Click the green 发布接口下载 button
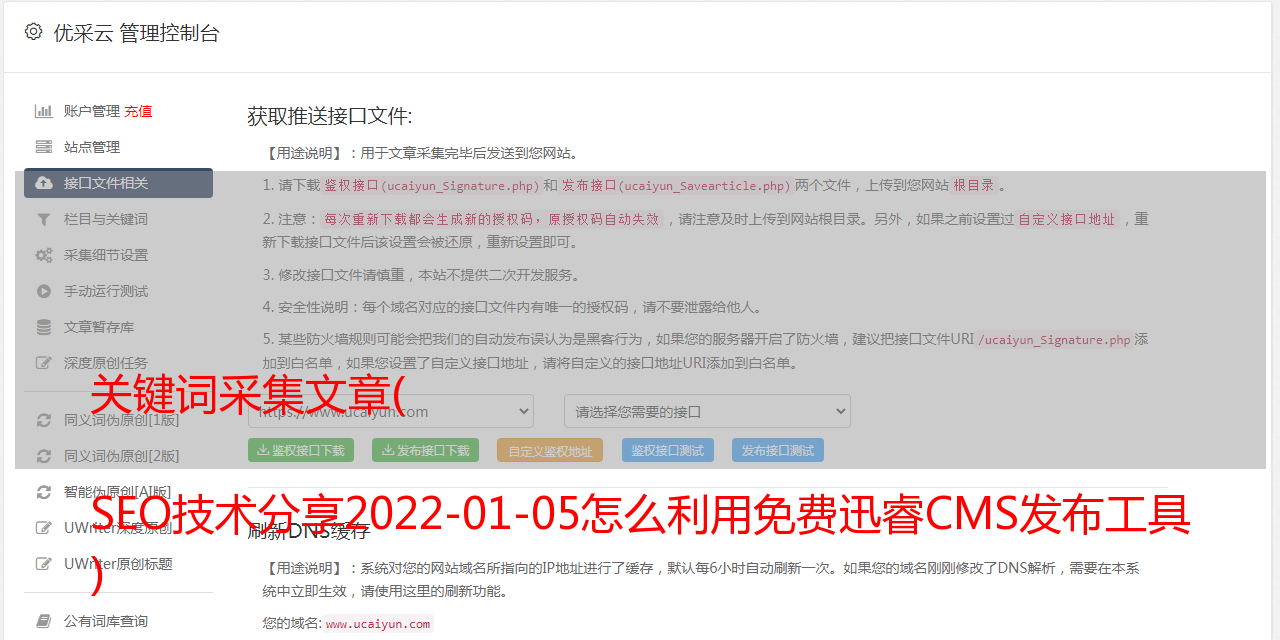Viewport: 1280px width, 640px height. 425,450
